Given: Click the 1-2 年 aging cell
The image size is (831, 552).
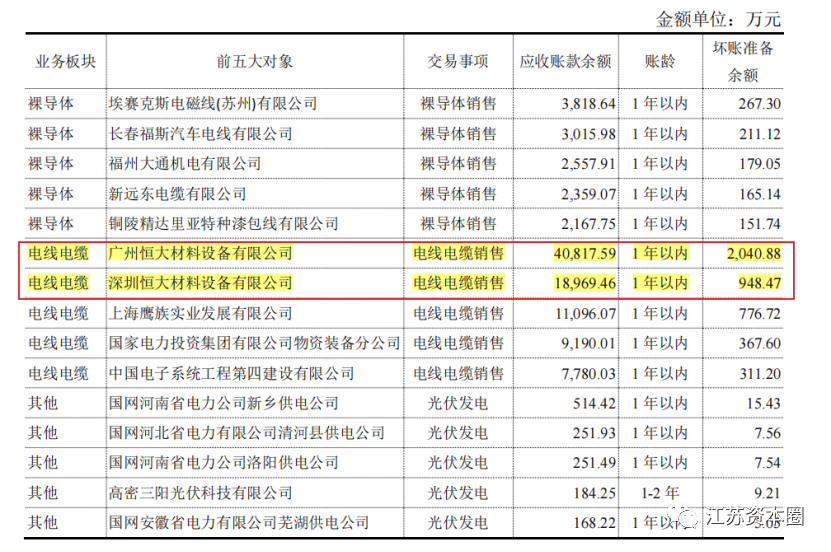Looking at the screenshot, I should click(660, 493).
